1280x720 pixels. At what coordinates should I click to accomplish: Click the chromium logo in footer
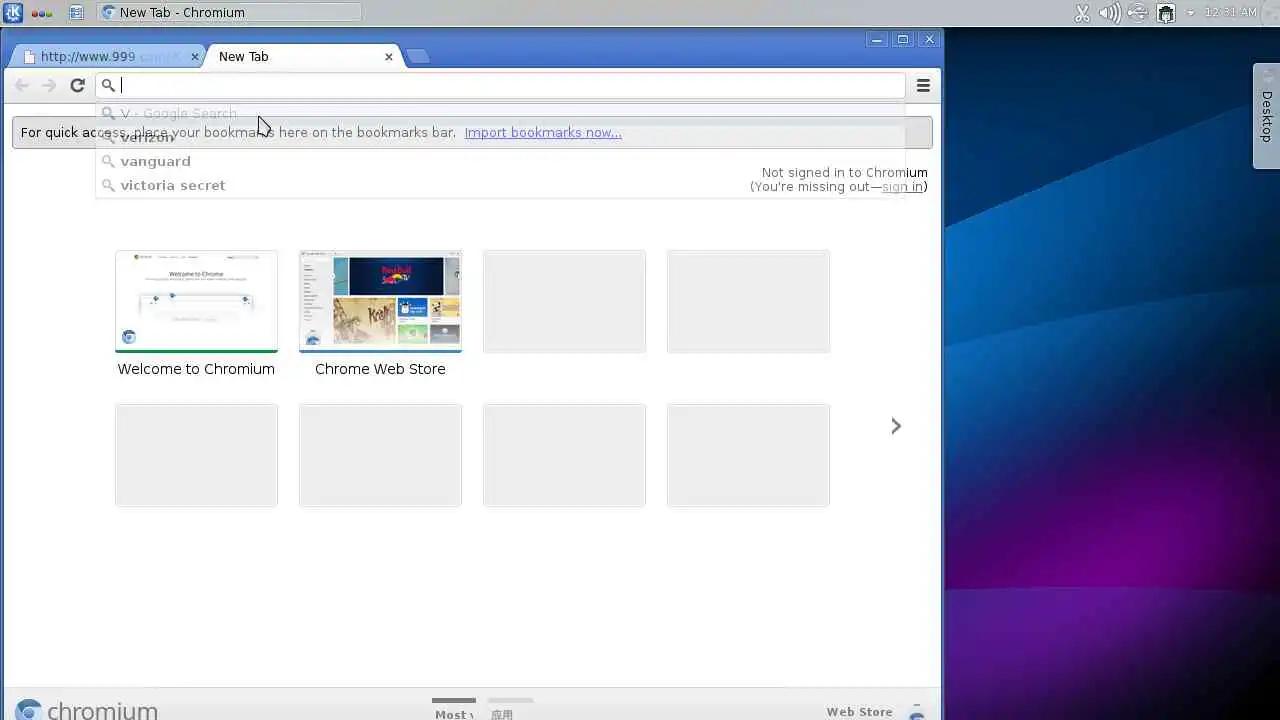(87, 710)
